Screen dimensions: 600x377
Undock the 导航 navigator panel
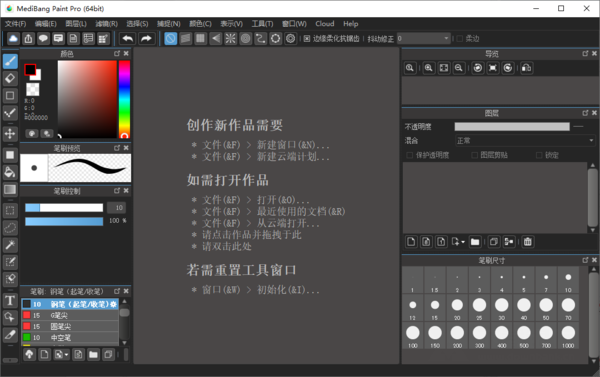[x=585, y=54]
